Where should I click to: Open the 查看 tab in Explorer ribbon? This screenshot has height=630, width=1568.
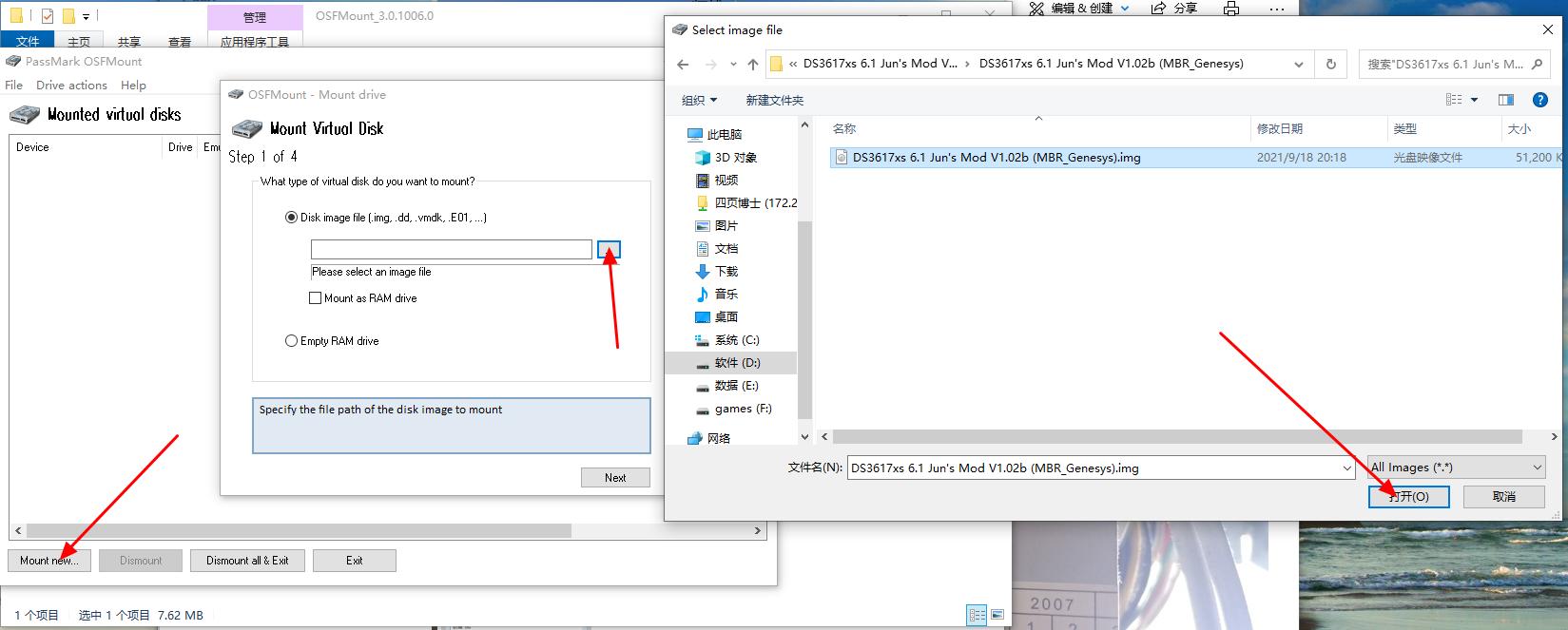[x=180, y=41]
